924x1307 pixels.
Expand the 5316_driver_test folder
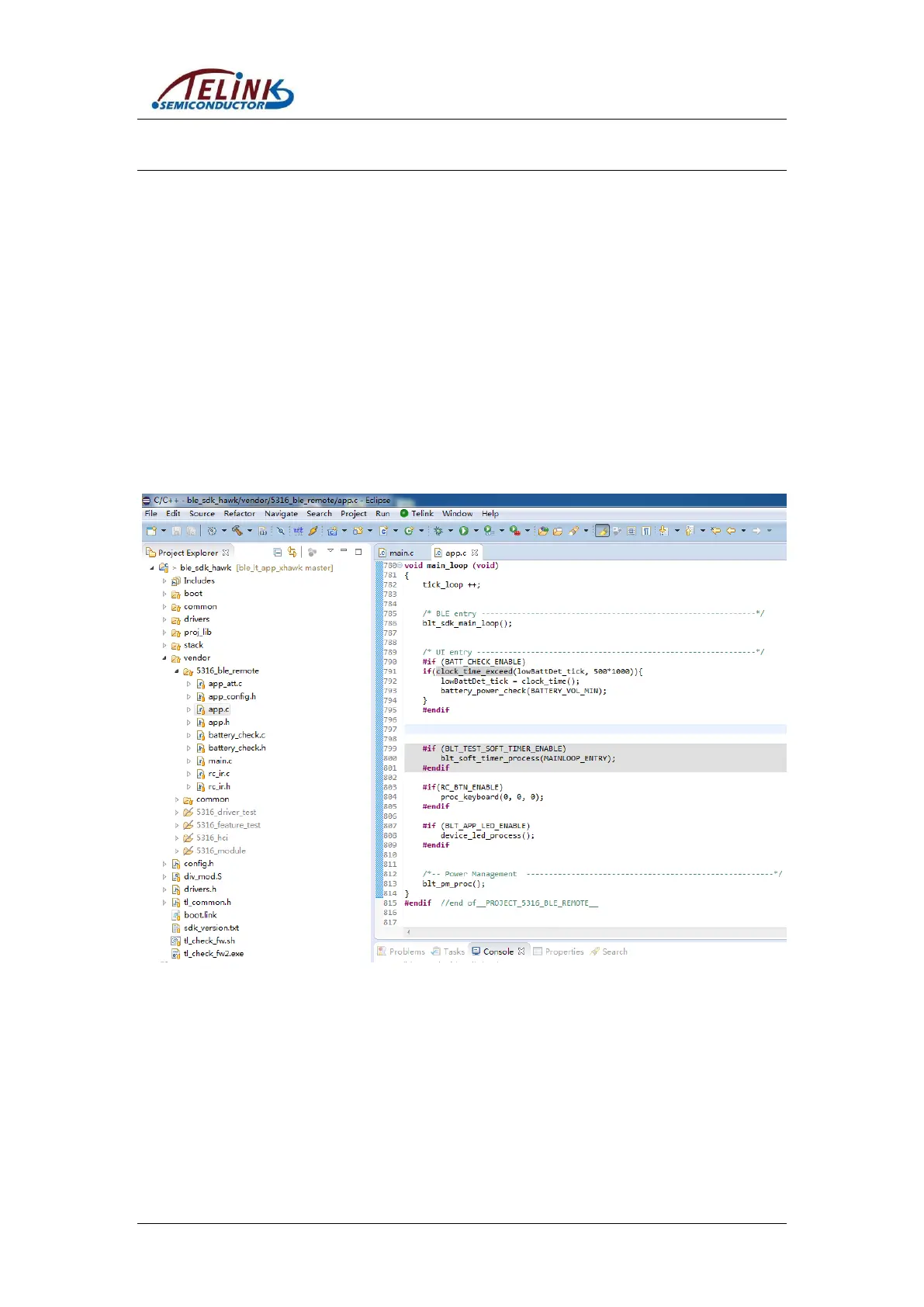point(177,813)
